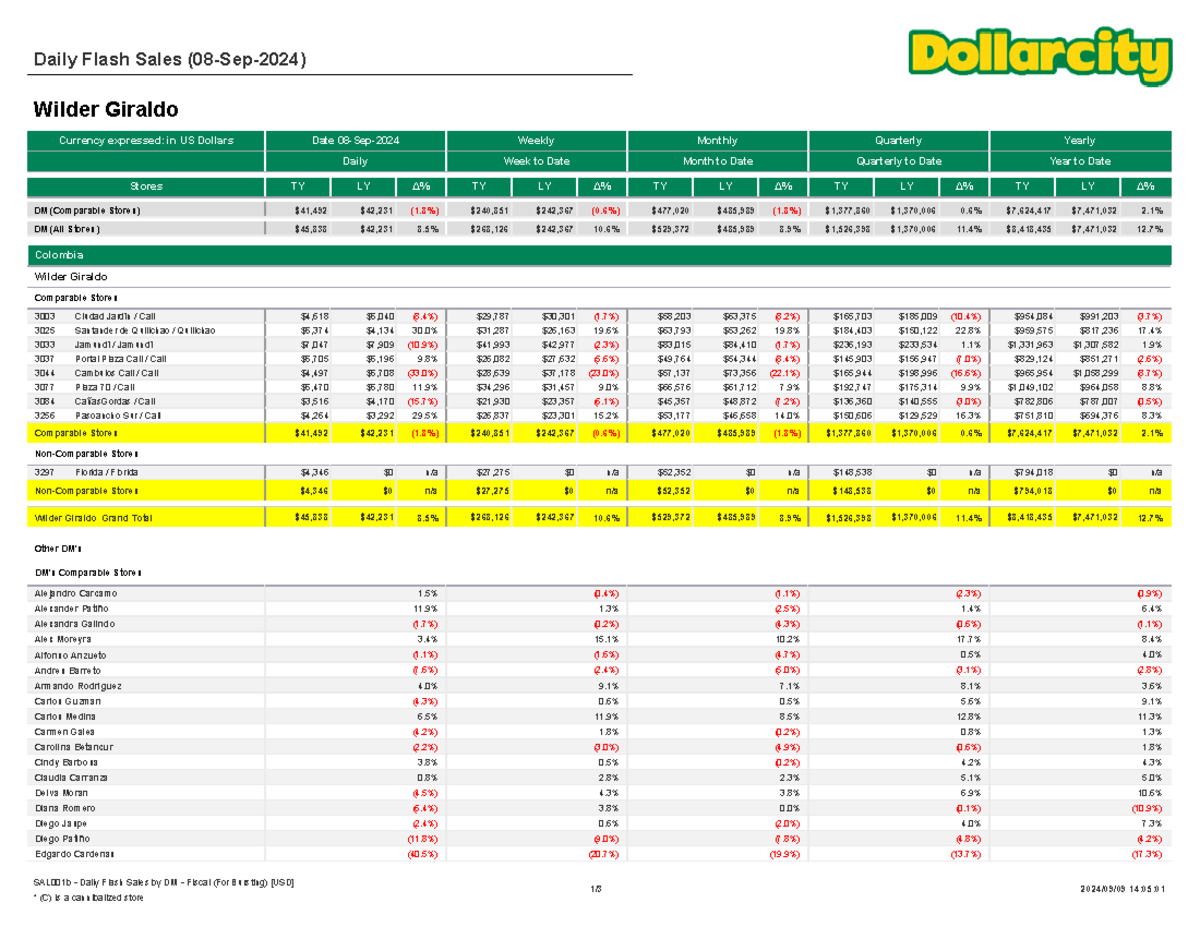Click Edgardo Cardenas' daily (40.5%) value

(425, 853)
